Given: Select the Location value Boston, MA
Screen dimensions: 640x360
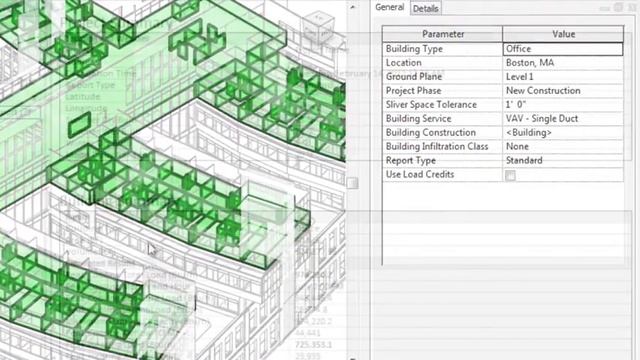Looking at the screenshot, I should tap(563, 63).
